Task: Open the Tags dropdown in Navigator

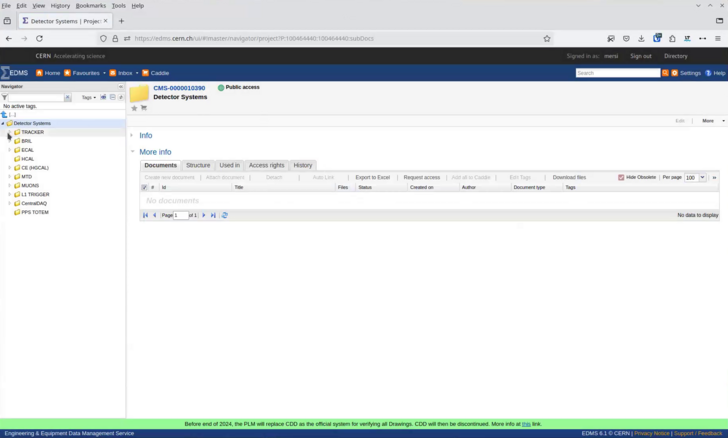Action: [x=89, y=97]
